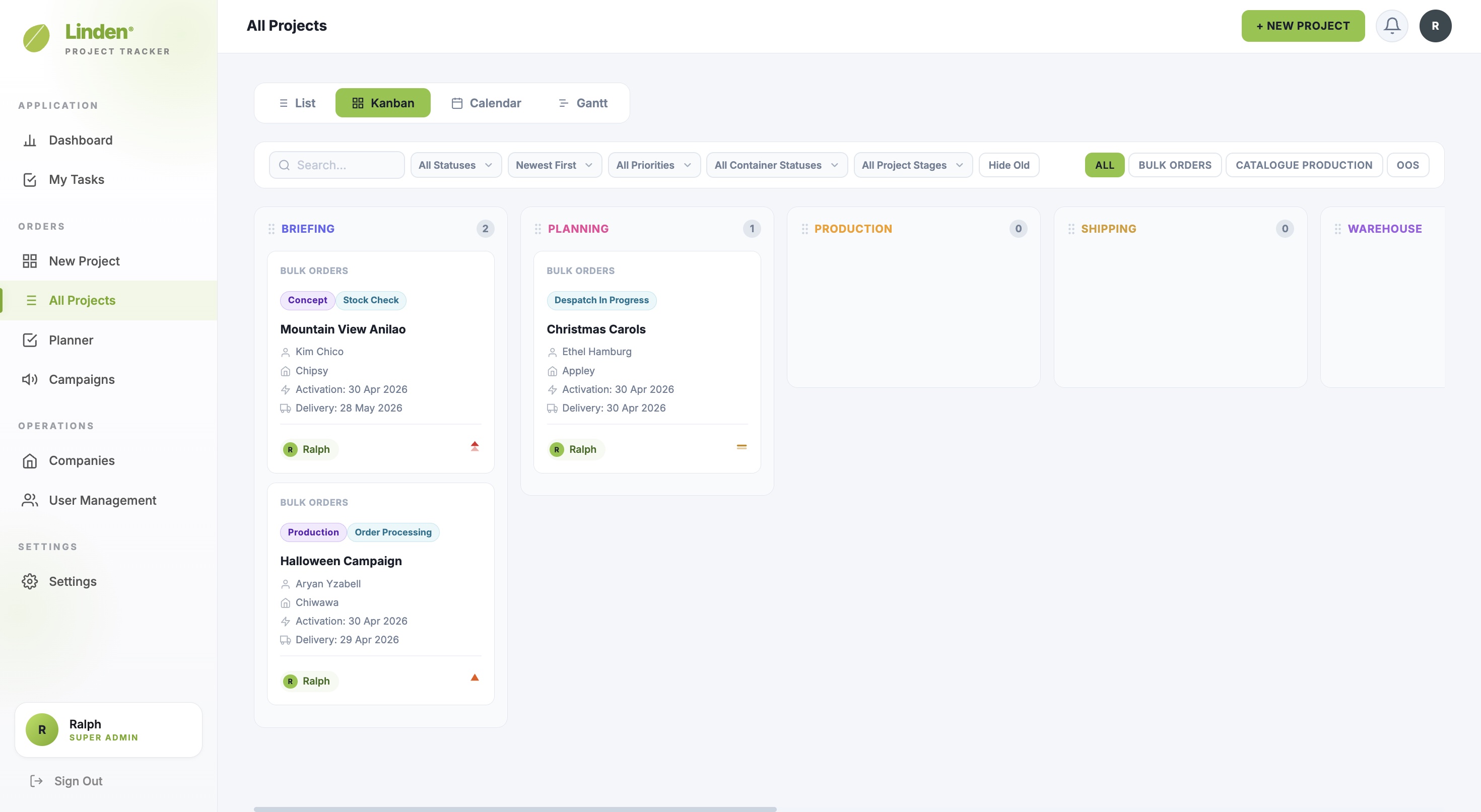Open Campaigns in the sidebar
Screen dimensions: 1481x812
(x=109, y=379)
